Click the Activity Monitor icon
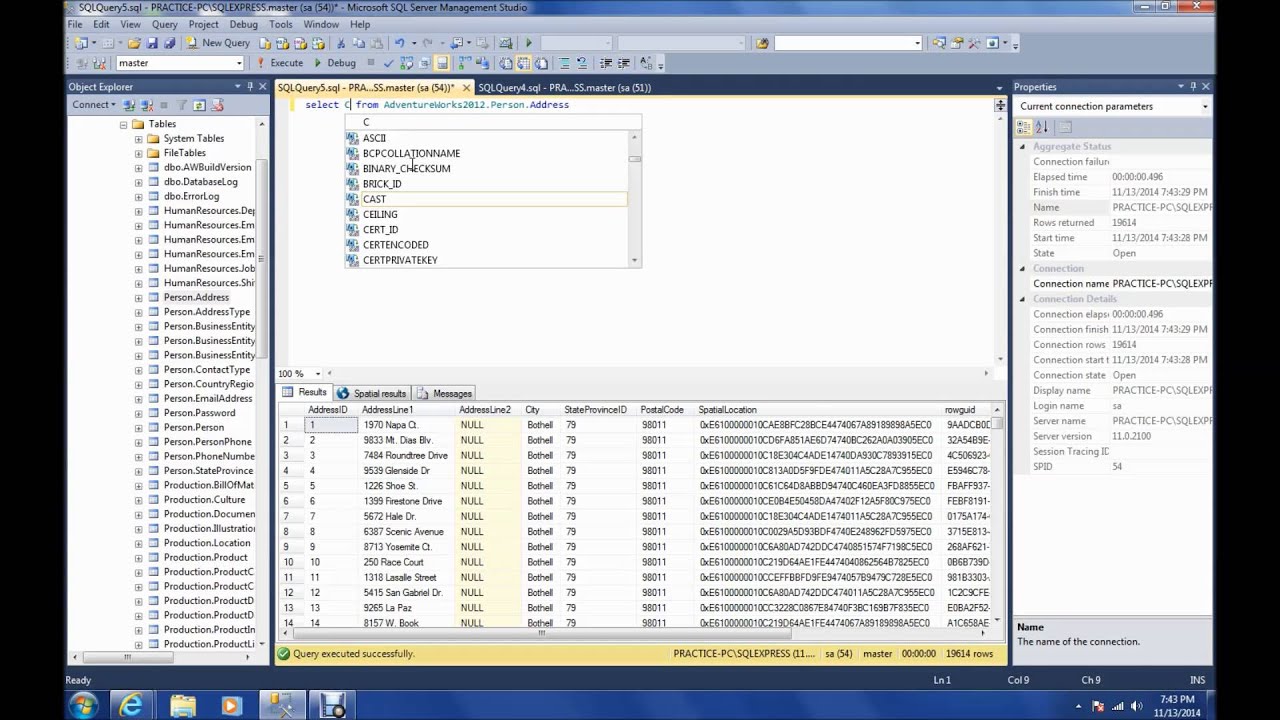The width and height of the screenshot is (1280, 720). tap(505, 43)
